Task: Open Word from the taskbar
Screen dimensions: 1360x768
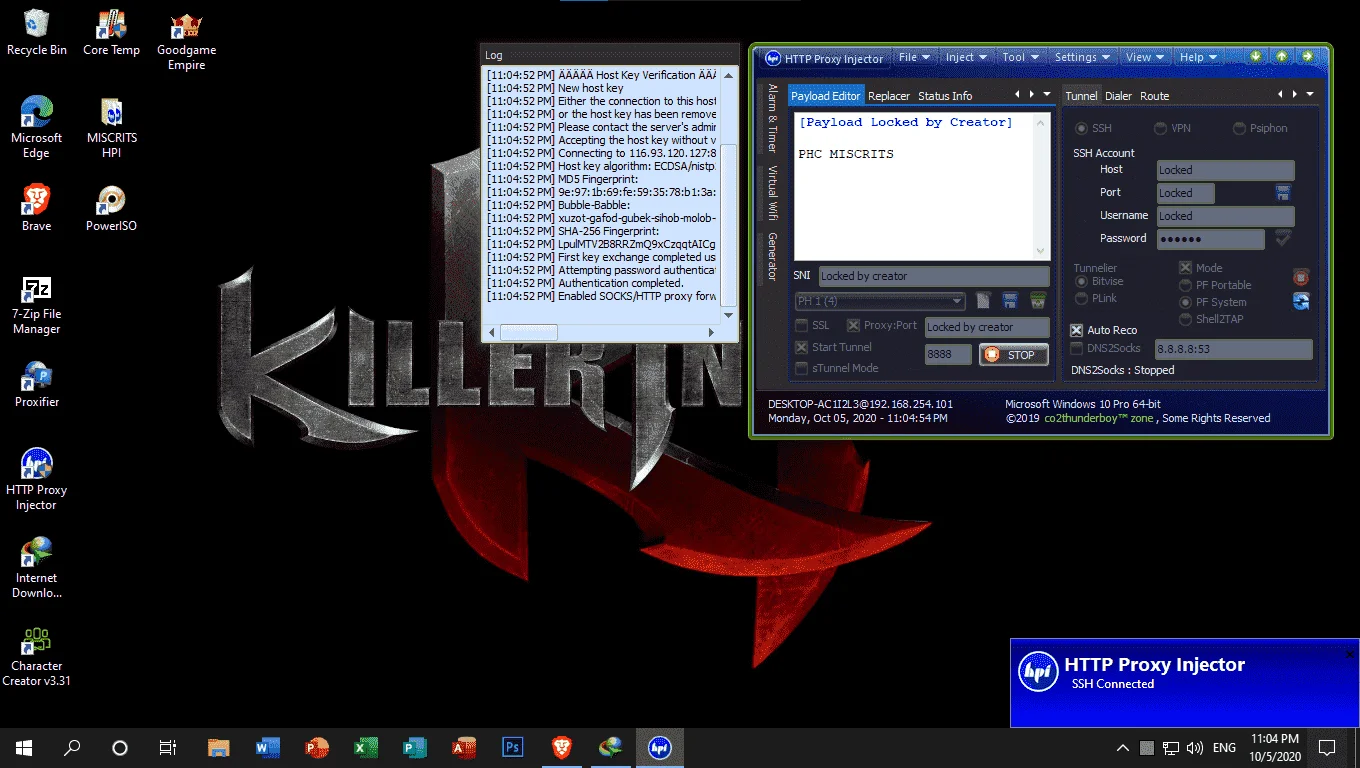Action: pyautogui.click(x=267, y=747)
